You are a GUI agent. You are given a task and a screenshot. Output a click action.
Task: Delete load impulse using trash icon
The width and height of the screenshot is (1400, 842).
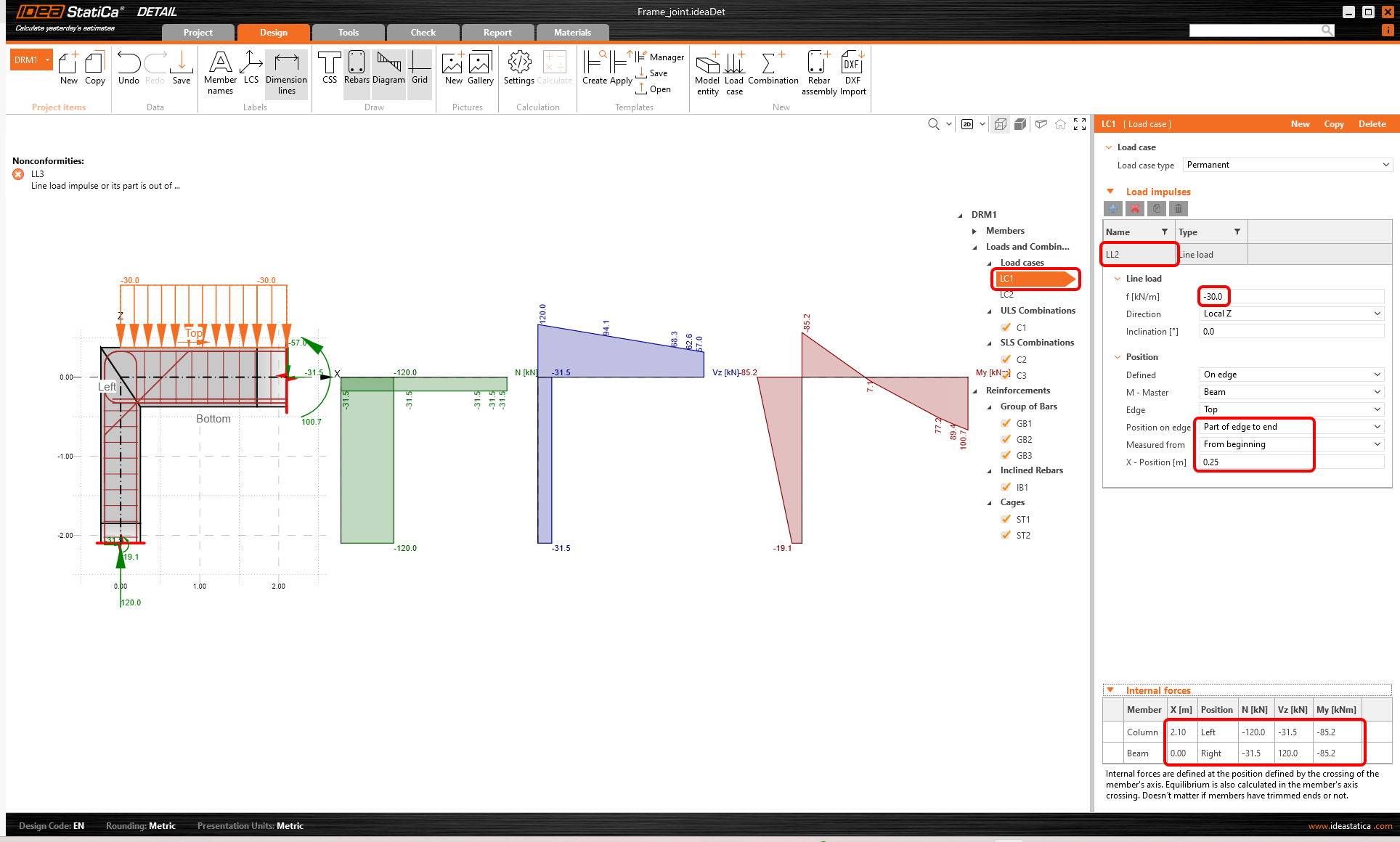1179,208
